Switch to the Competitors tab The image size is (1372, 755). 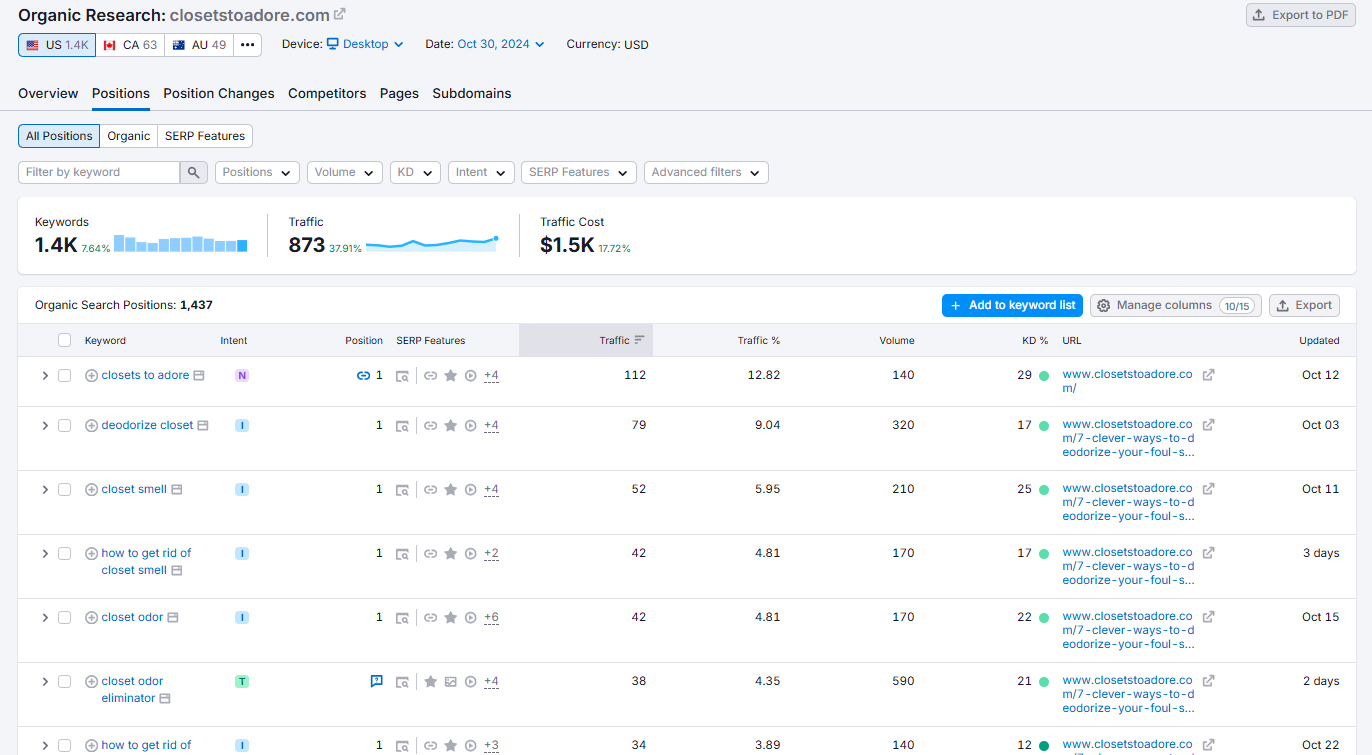coord(327,93)
